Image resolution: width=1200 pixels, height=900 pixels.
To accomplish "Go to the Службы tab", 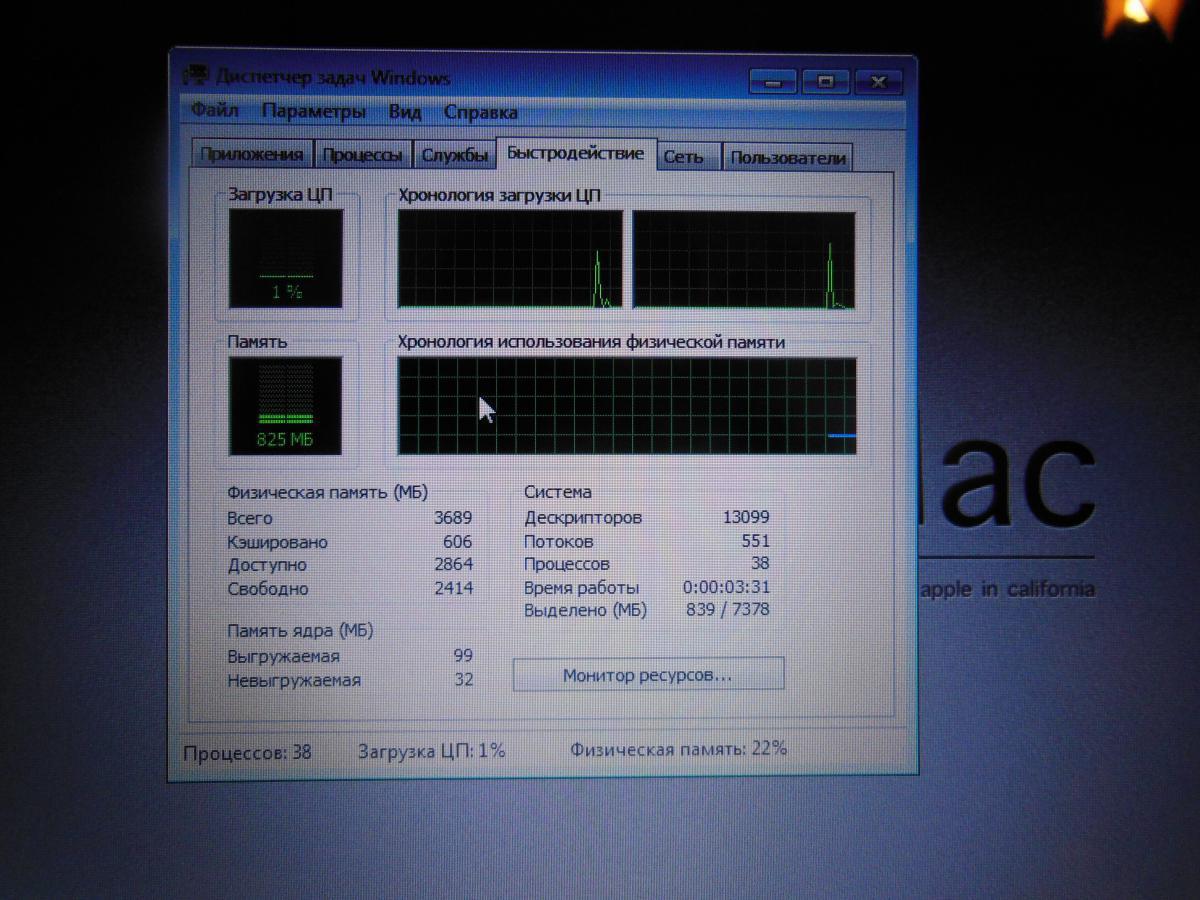I will (455, 155).
